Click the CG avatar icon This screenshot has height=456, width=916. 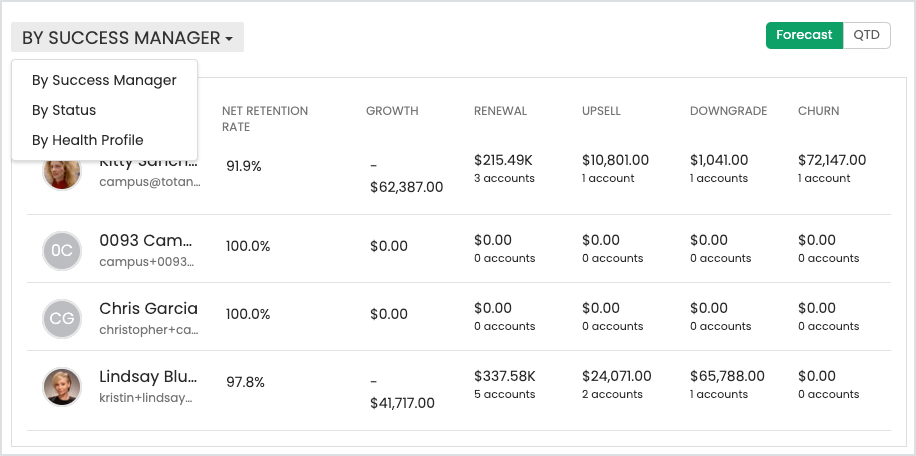(61, 318)
